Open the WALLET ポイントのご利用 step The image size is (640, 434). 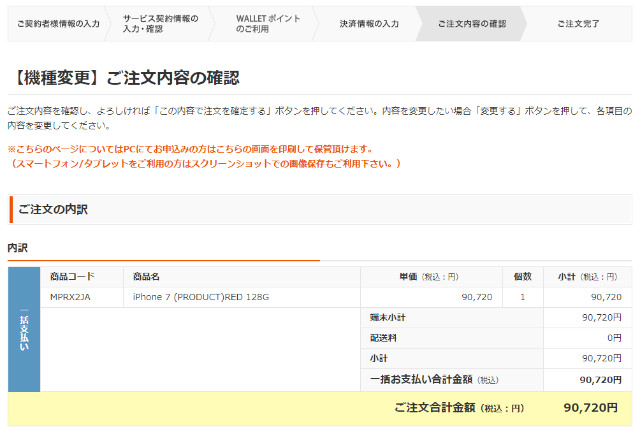coord(268,24)
